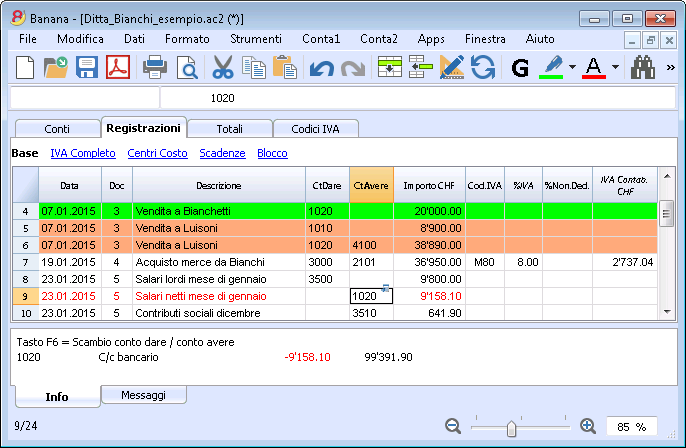
Task: Open the print preview icon
Action: point(186,68)
